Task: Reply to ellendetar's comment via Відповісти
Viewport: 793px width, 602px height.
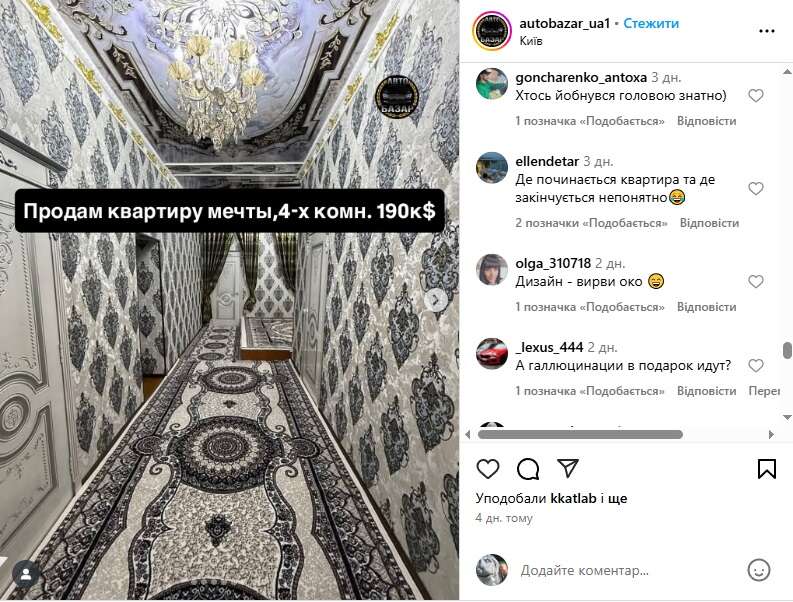Action: click(709, 223)
